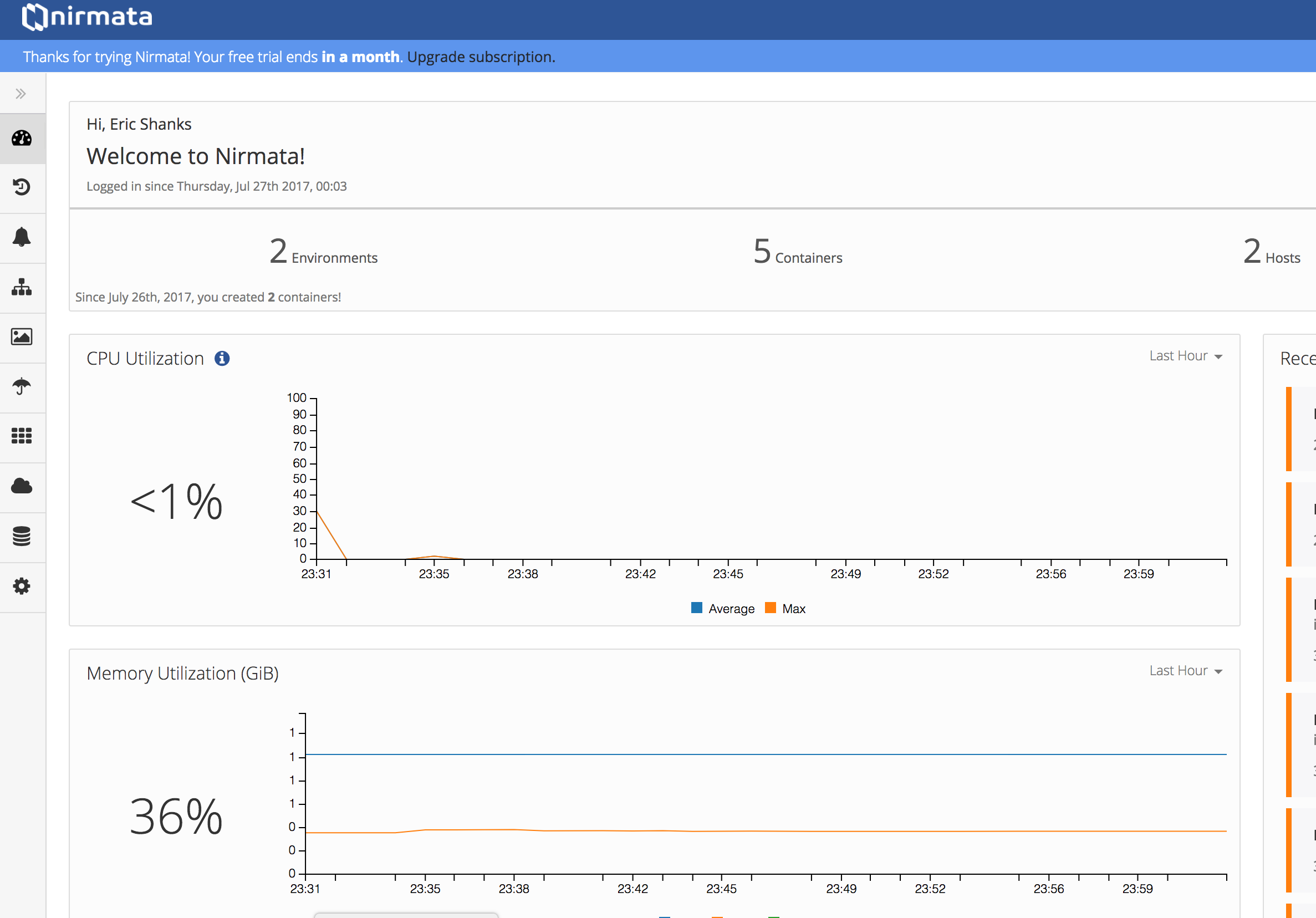Click the 2 Environments summary count
The height and width of the screenshot is (918, 1316).
pos(323,252)
